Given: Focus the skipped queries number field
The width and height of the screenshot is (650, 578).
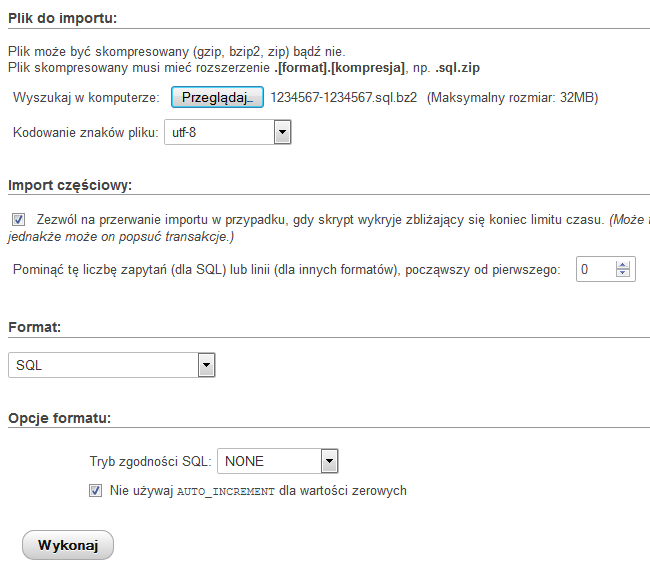Looking at the screenshot, I should pos(597,269).
